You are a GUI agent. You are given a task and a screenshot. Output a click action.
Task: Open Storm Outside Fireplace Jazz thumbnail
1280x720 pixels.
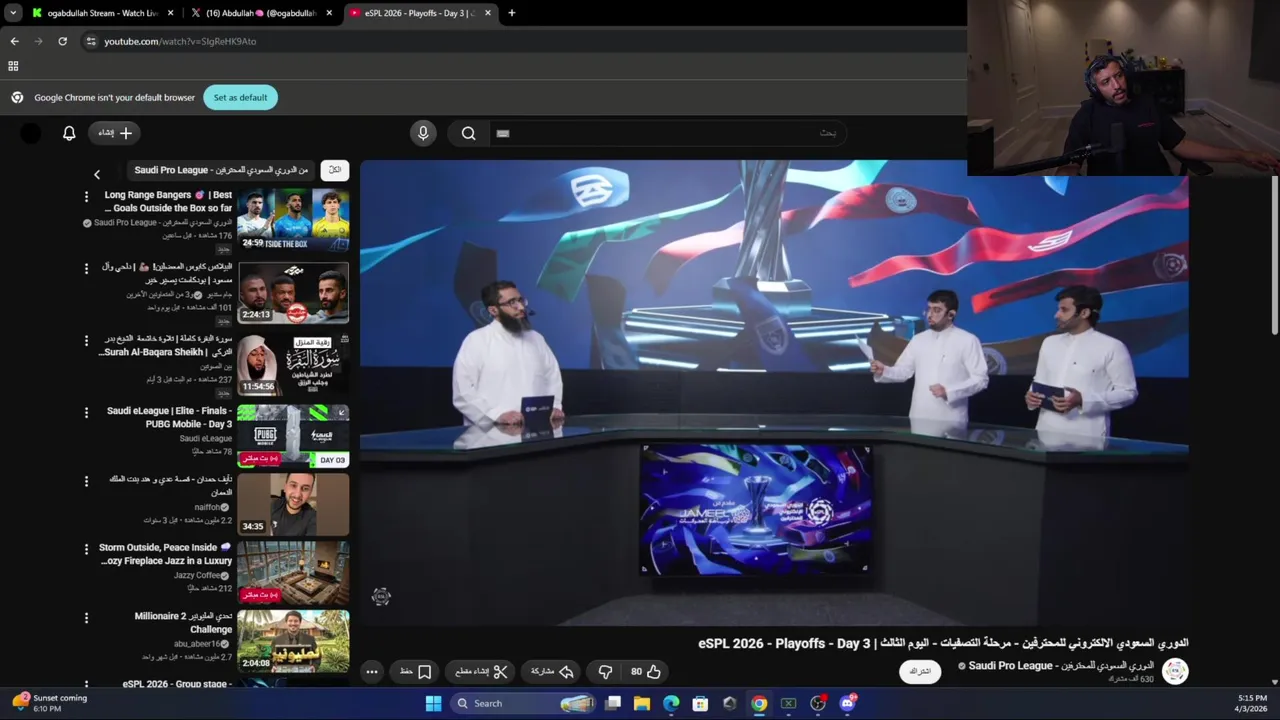(293, 573)
